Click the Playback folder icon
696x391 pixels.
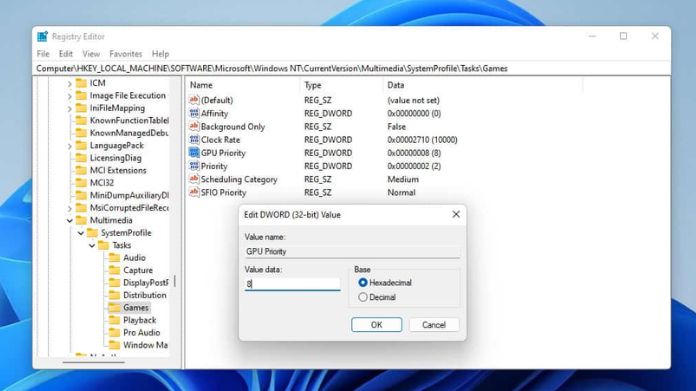[x=115, y=320]
